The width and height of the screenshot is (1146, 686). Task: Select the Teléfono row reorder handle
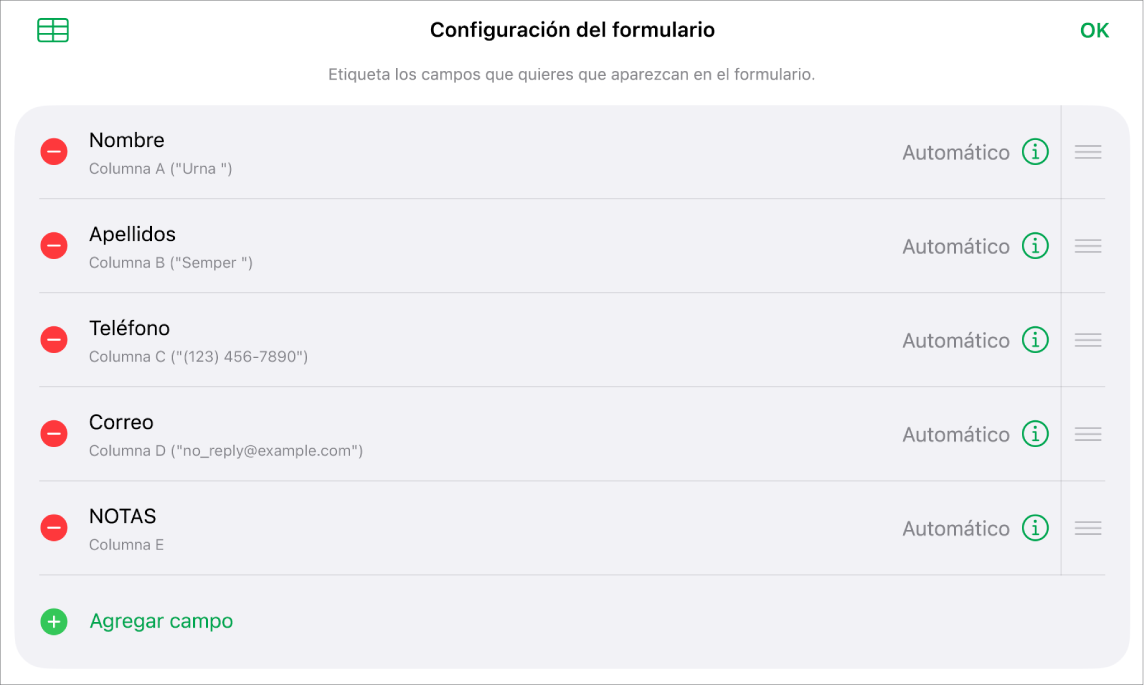coord(1087,339)
